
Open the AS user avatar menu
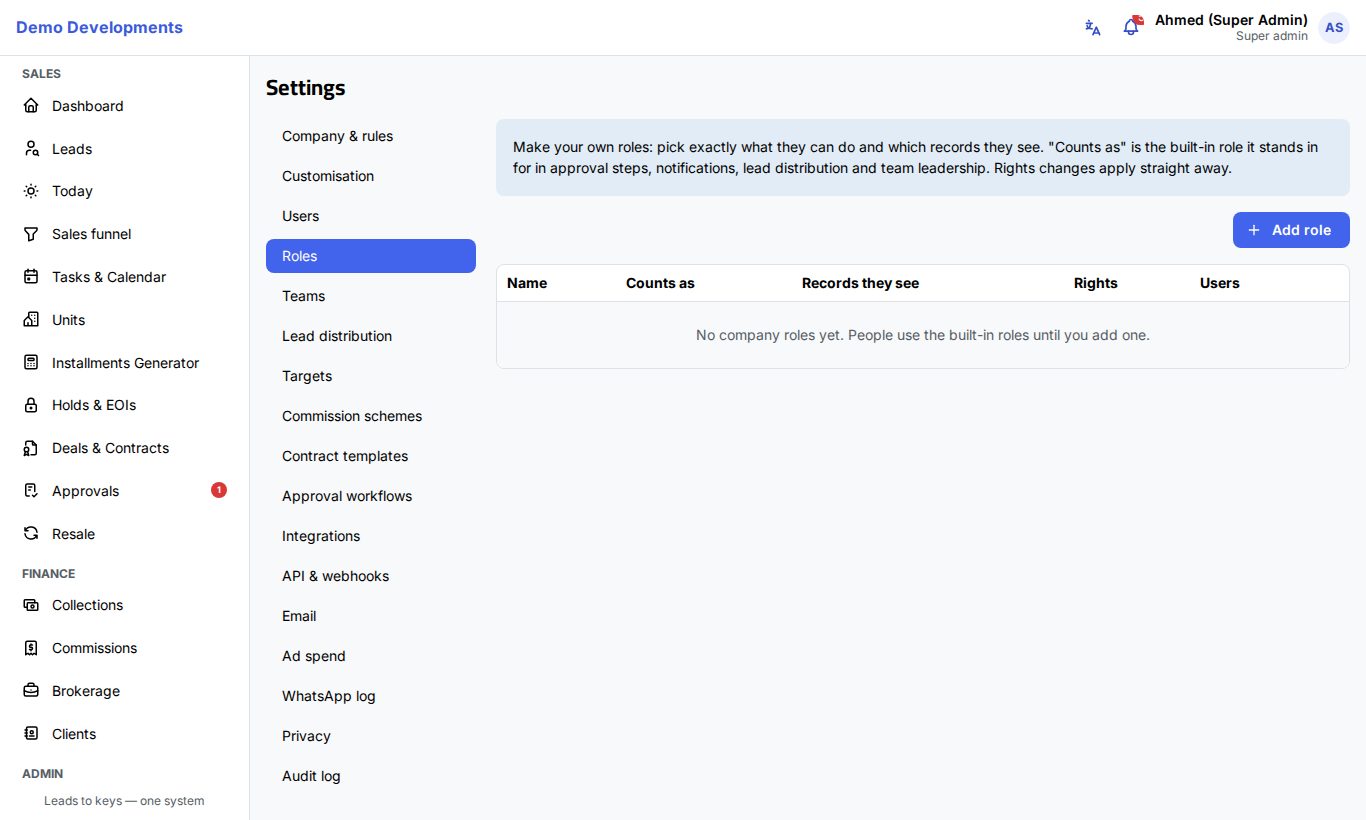(1334, 28)
